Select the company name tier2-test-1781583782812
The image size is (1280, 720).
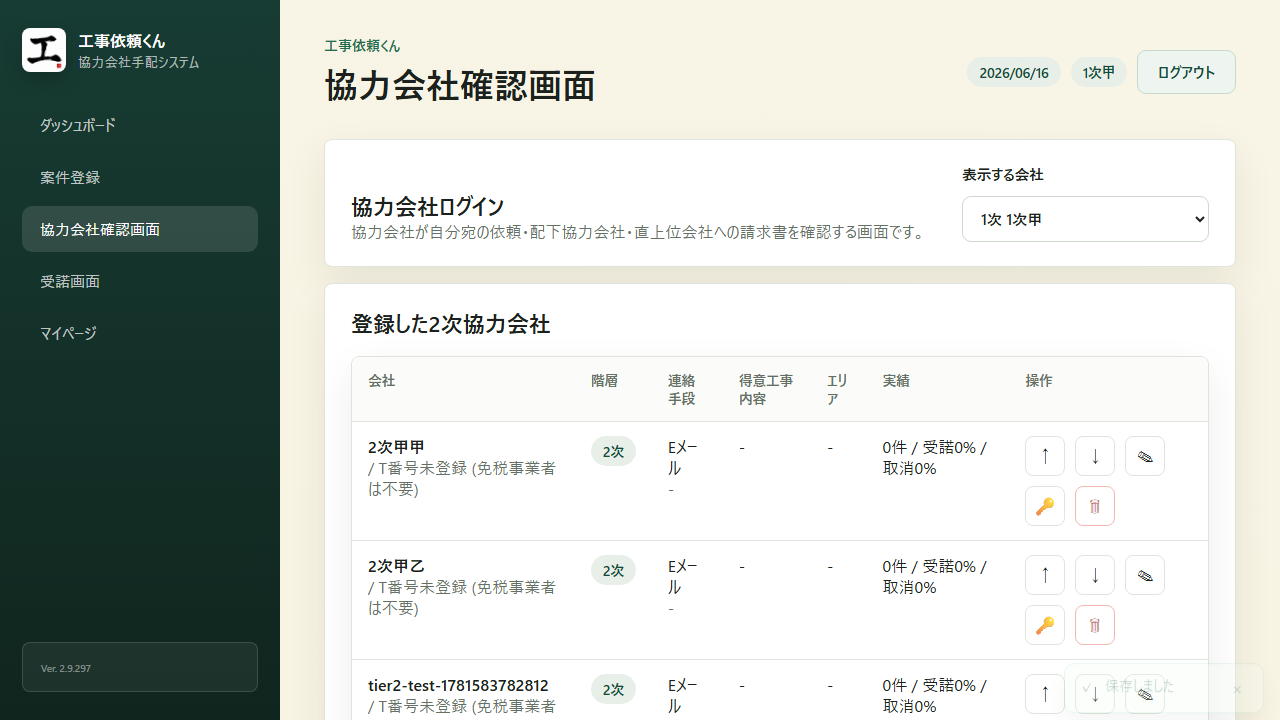[x=458, y=685]
